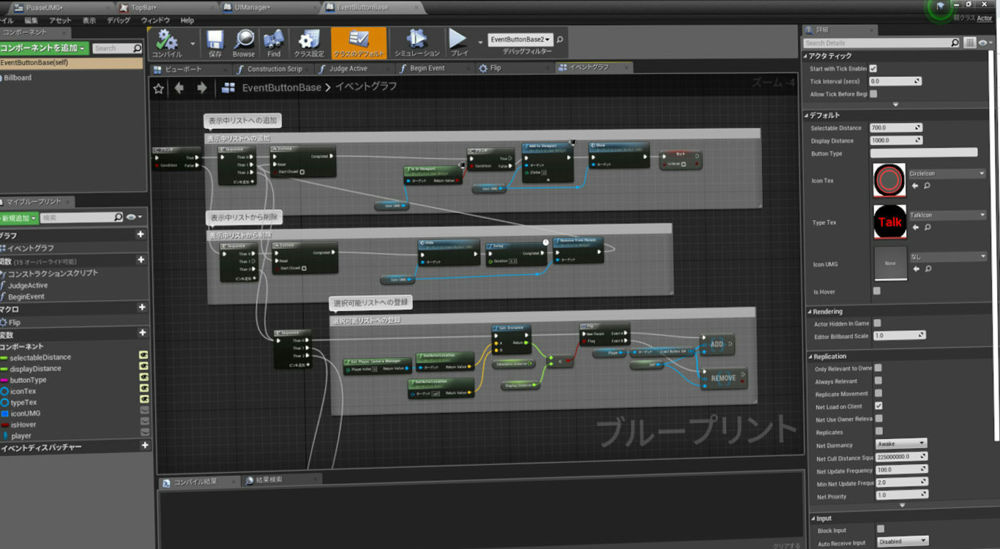
Task: Click the Compile (コンパイル) toolbar icon
Action: pos(167,40)
